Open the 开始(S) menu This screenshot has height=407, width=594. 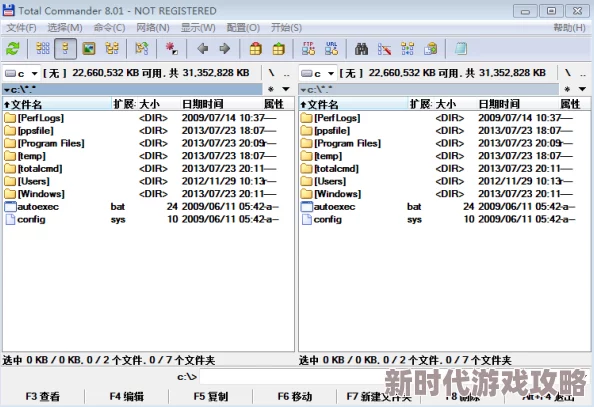pos(286,28)
